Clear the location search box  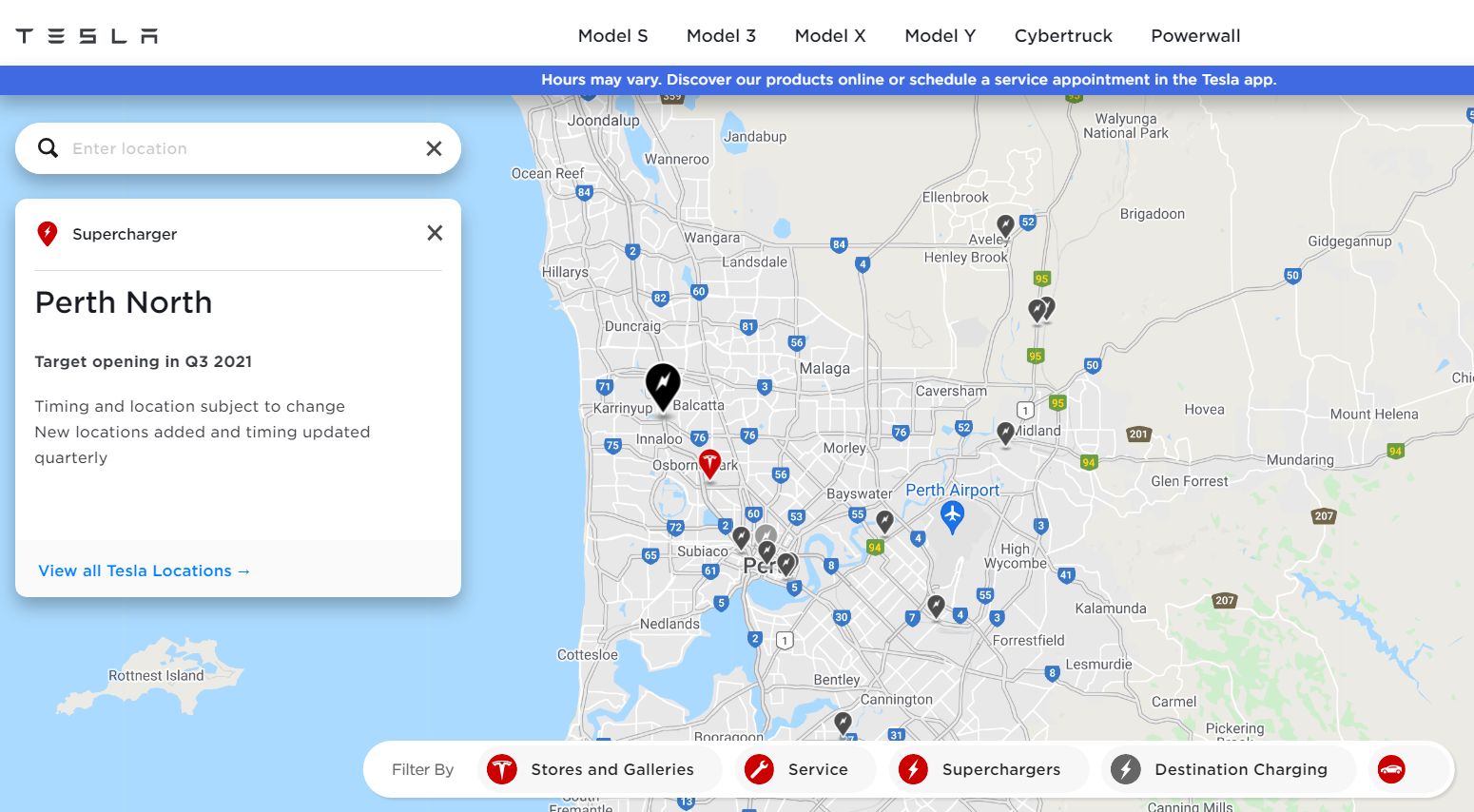[x=434, y=148]
